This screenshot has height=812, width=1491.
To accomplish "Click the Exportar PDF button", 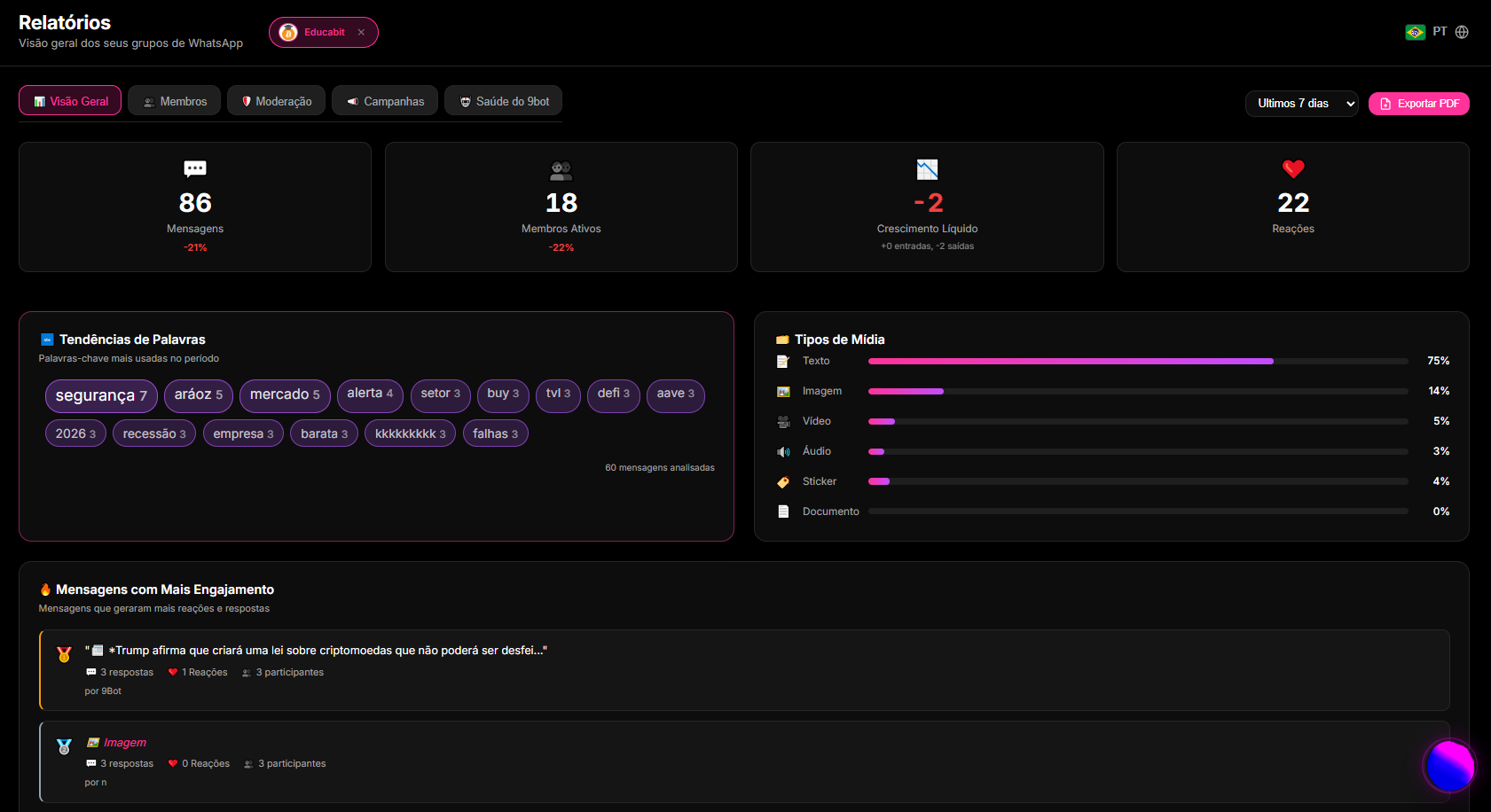I will (1419, 104).
